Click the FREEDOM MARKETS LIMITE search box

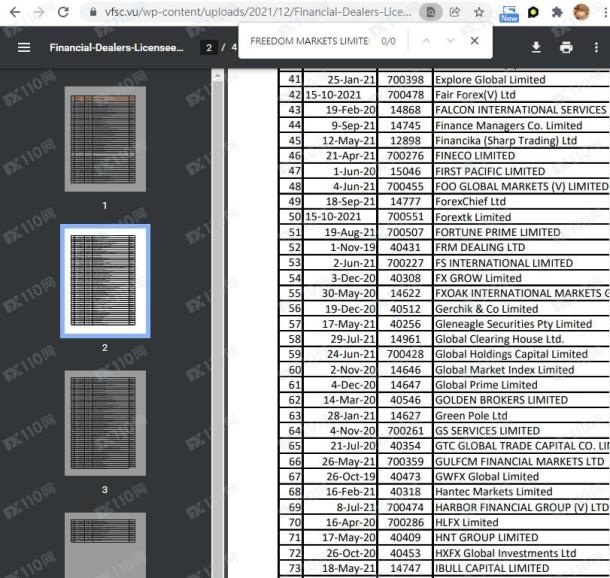pos(309,41)
